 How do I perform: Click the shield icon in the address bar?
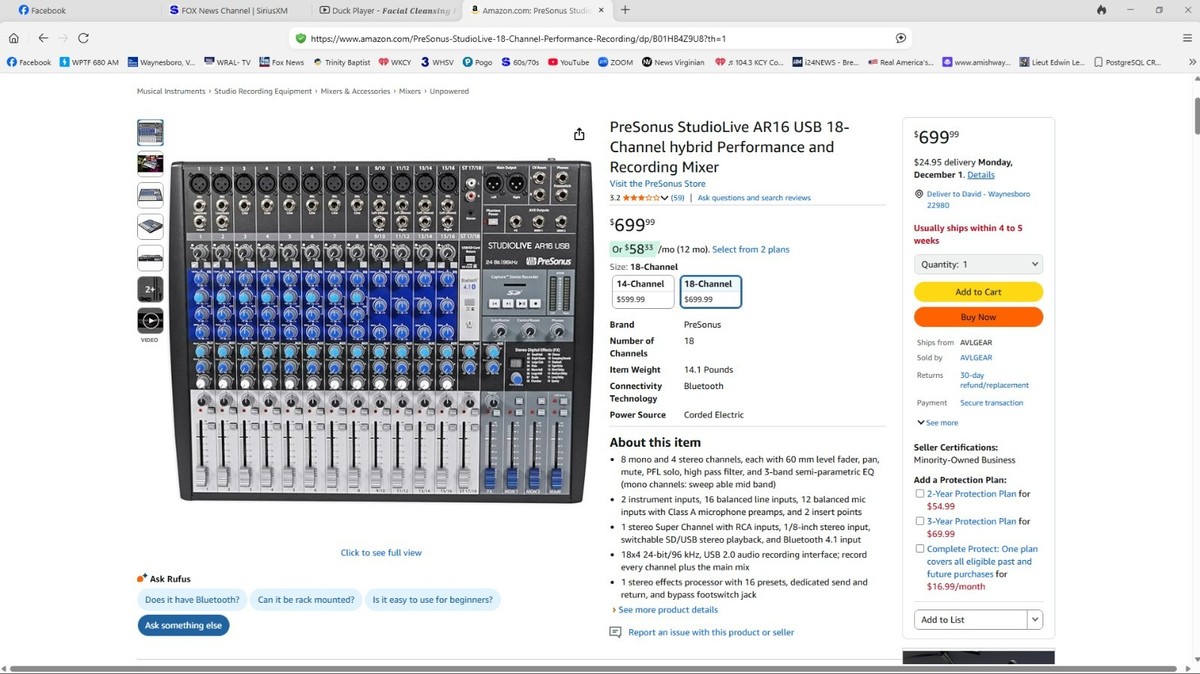[x=300, y=38]
